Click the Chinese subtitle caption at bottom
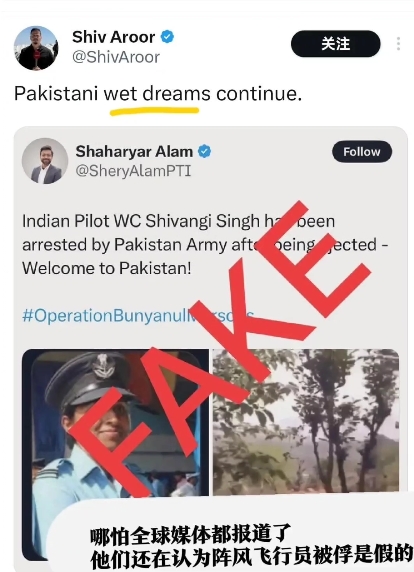414x572 pixels. 251,546
